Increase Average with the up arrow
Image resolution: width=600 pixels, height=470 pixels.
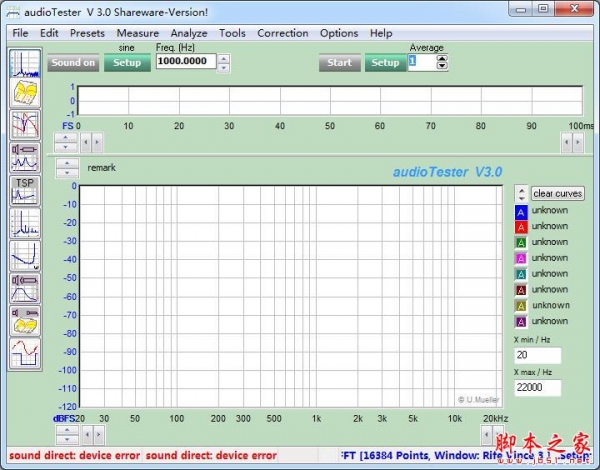pos(442,59)
